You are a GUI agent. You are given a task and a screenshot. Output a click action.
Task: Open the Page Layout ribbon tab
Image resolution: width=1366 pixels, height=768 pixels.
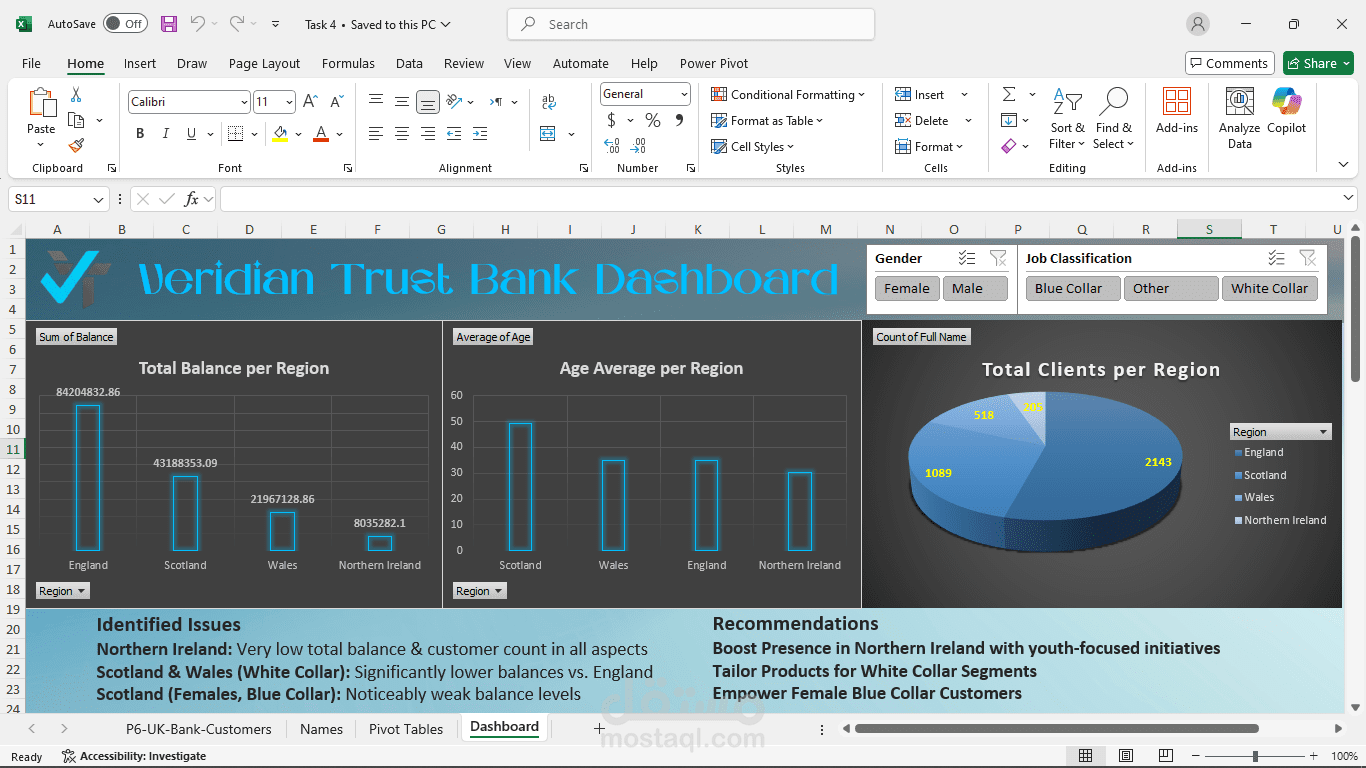[x=264, y=63]
